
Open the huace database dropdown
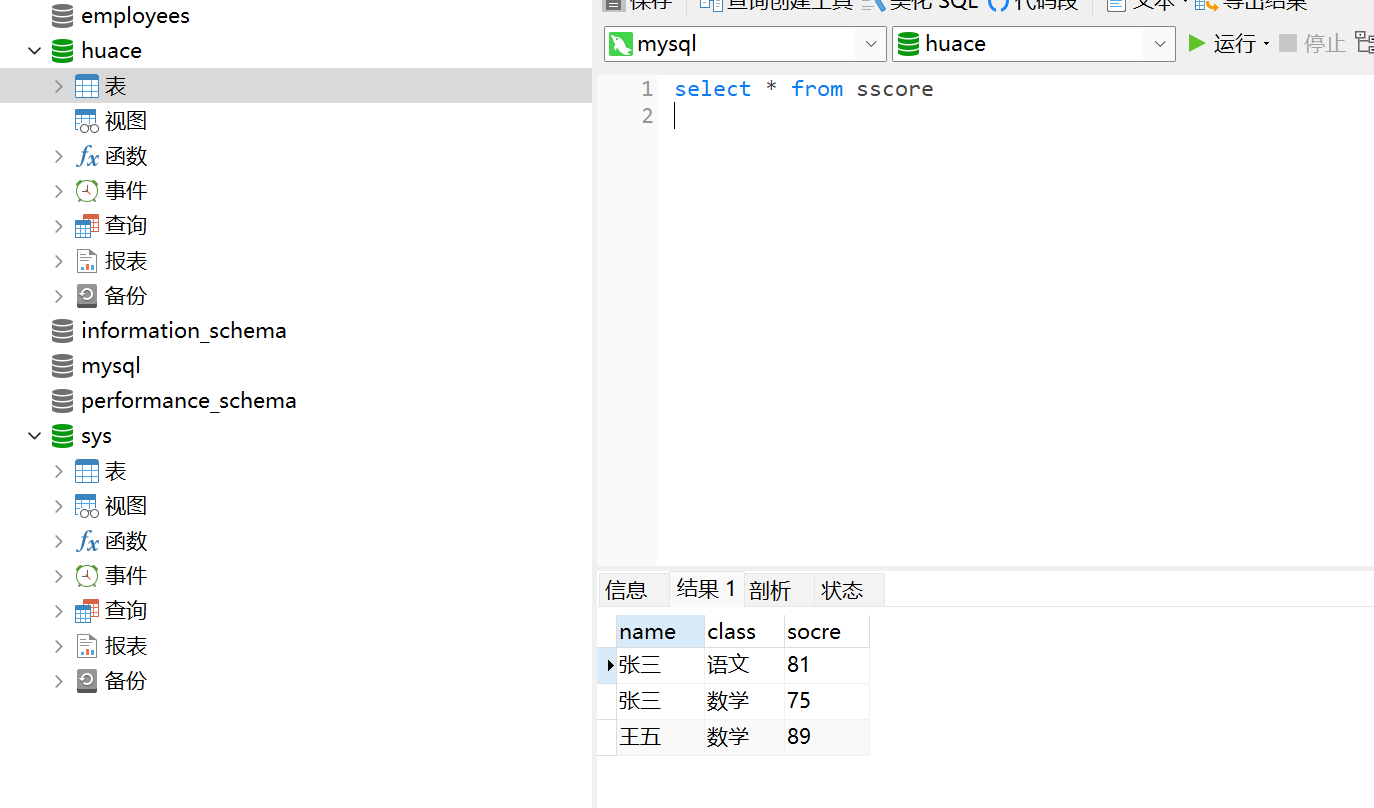[x=1159, y=43]
